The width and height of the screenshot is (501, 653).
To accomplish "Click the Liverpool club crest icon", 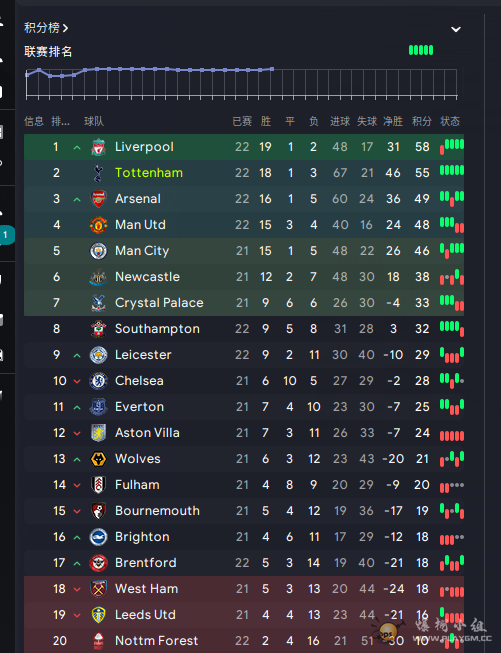I will point(98,147).
